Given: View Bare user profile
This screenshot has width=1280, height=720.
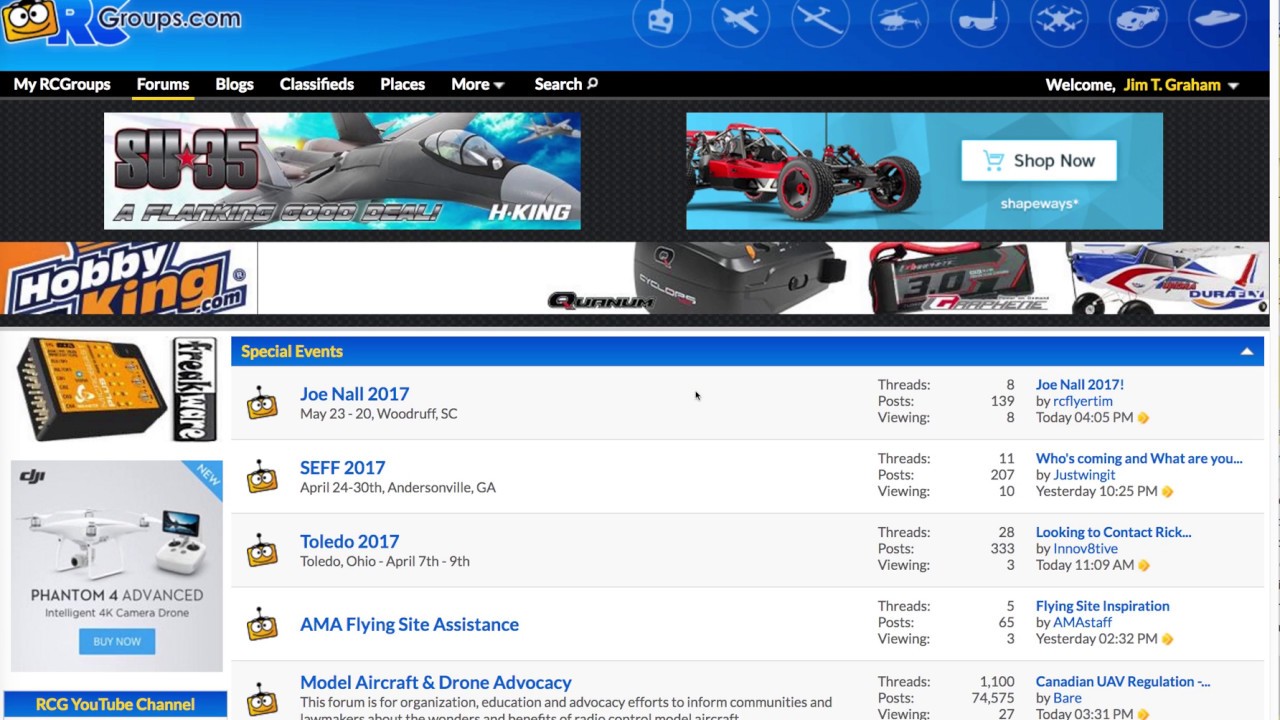Looking at the screenshot, I should (1067, 698).
